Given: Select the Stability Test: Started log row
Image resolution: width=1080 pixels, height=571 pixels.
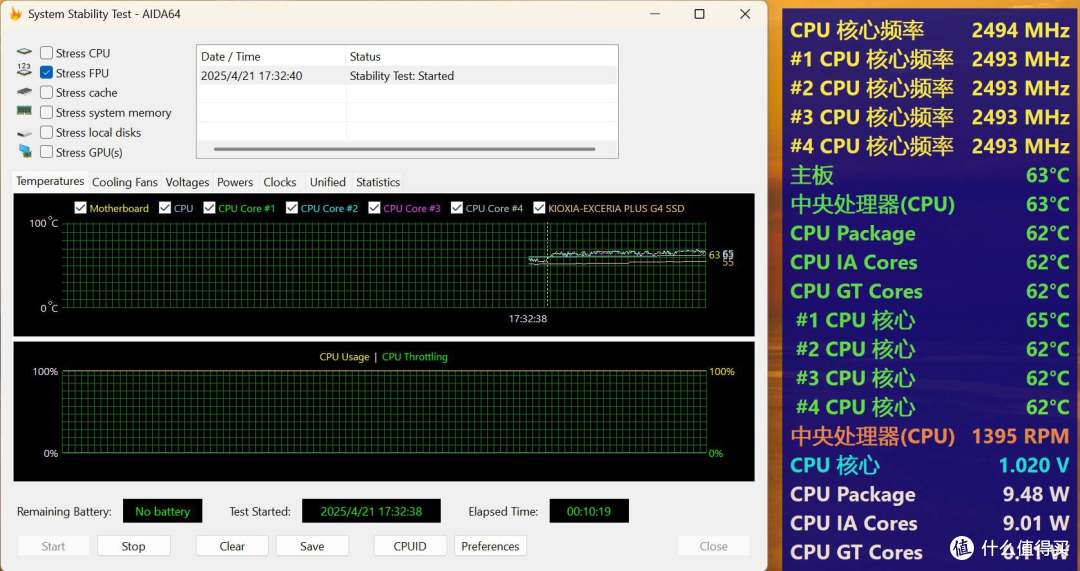Looking at the screenshot, I should point(407,76).
